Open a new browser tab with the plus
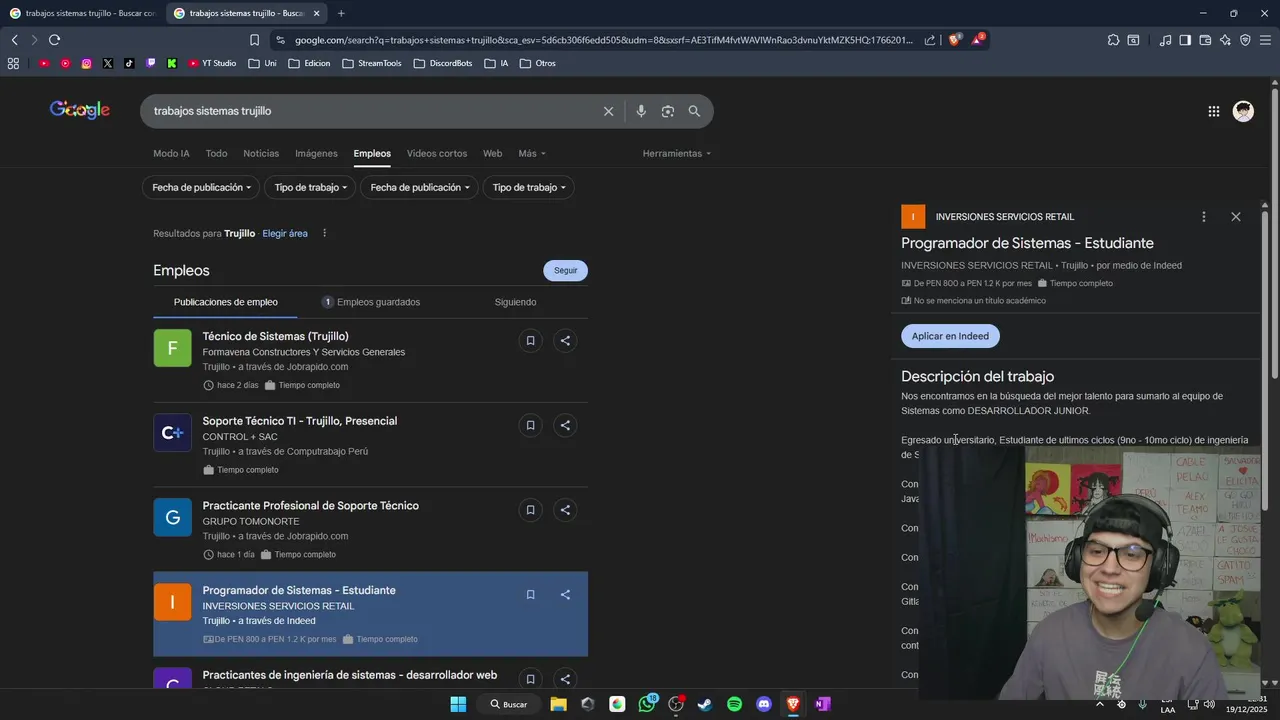This screenshot has height=720, width=1280. point(341,13)
